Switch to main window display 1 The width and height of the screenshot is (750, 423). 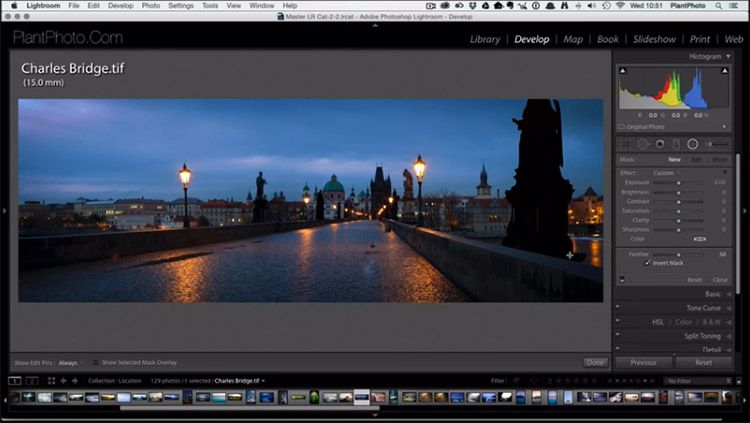click(15, 381)
